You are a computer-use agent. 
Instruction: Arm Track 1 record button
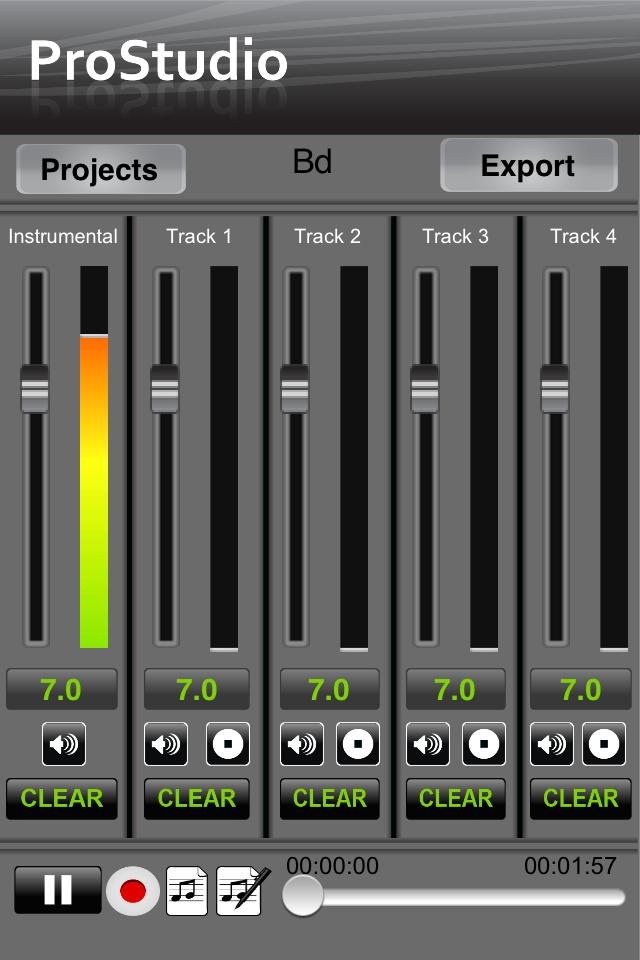coord(228,744)
